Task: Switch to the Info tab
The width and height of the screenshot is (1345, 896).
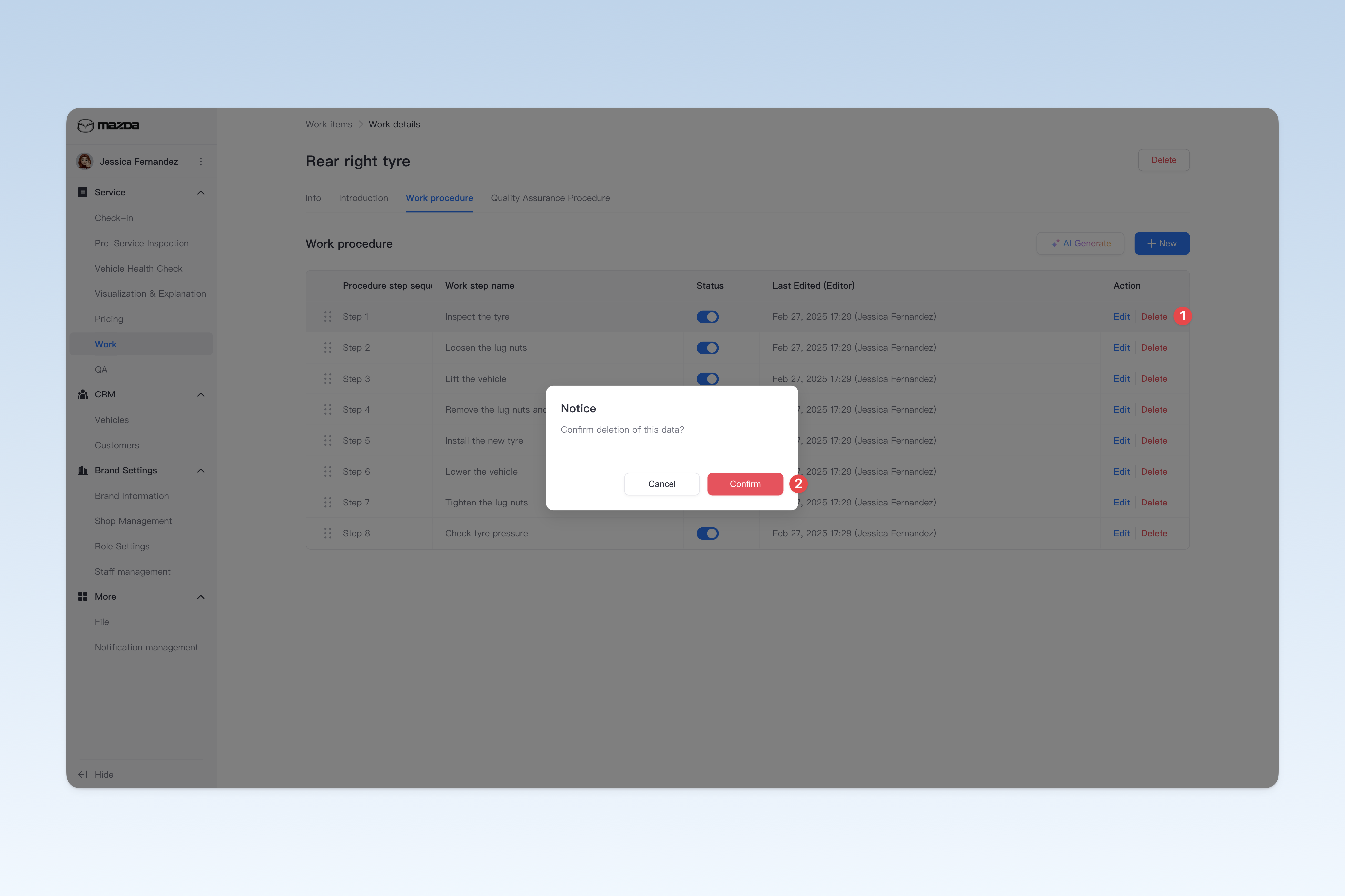Action: (313, 198)
